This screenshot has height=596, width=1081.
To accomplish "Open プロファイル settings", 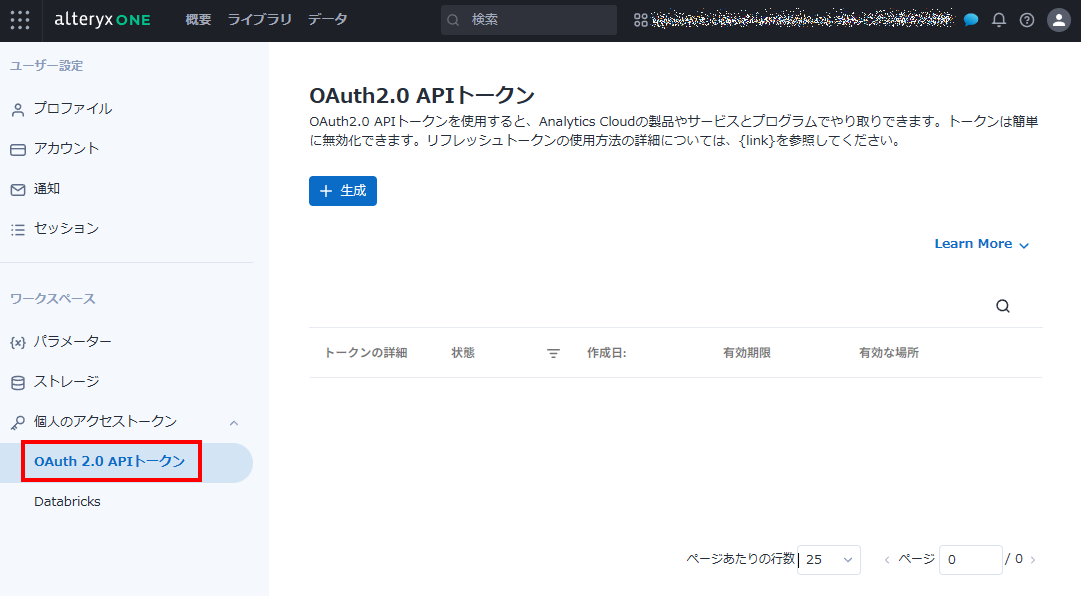I will point(72,109).
